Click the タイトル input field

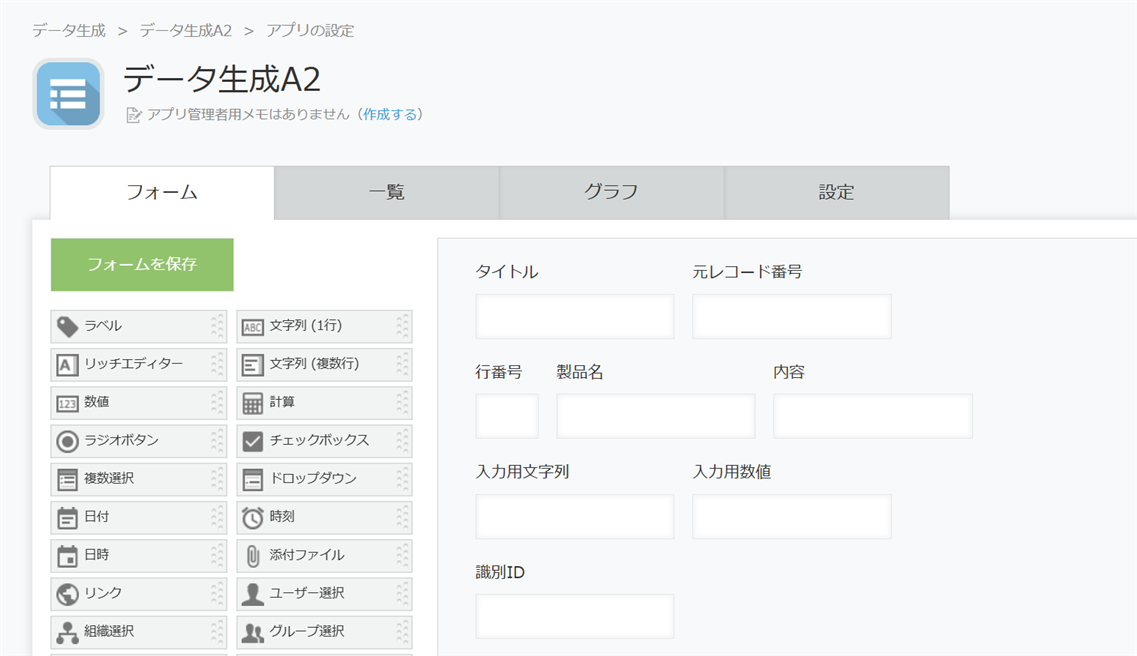pyautogui.click(x=575, y=316)
